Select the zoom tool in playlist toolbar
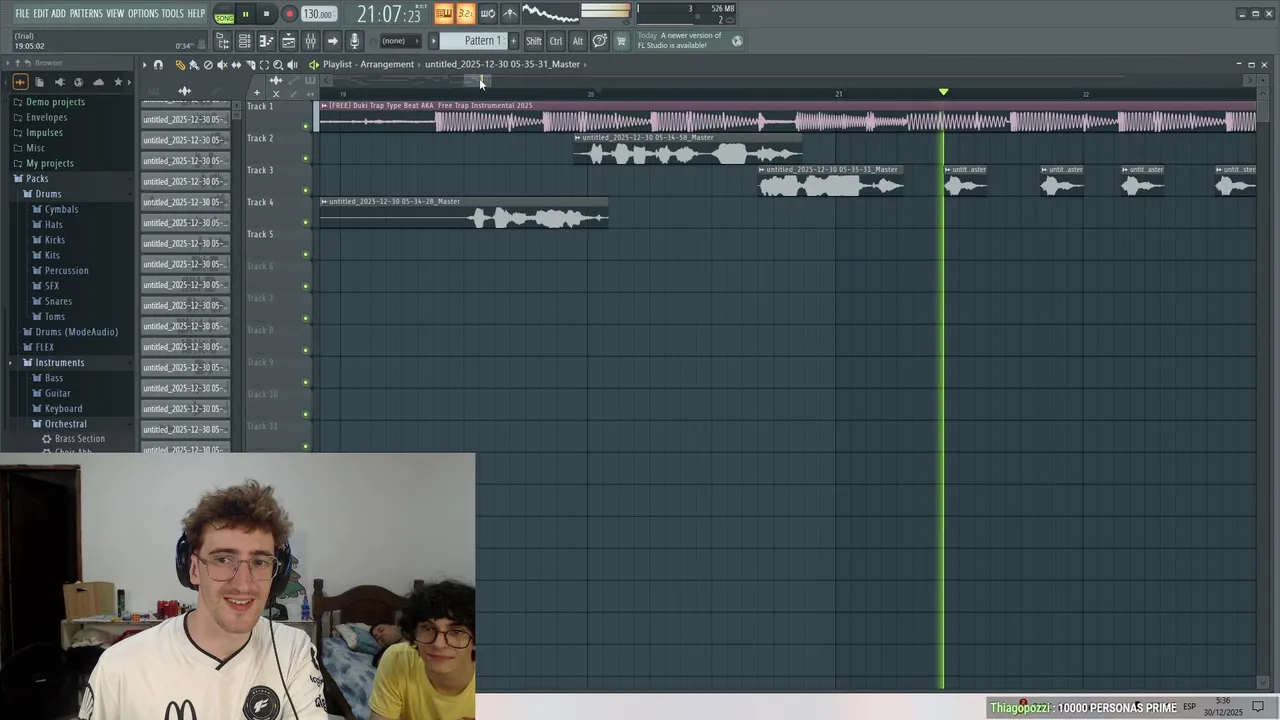The height and width of the screenshot is (720, 1280). (x=278, y=65)
